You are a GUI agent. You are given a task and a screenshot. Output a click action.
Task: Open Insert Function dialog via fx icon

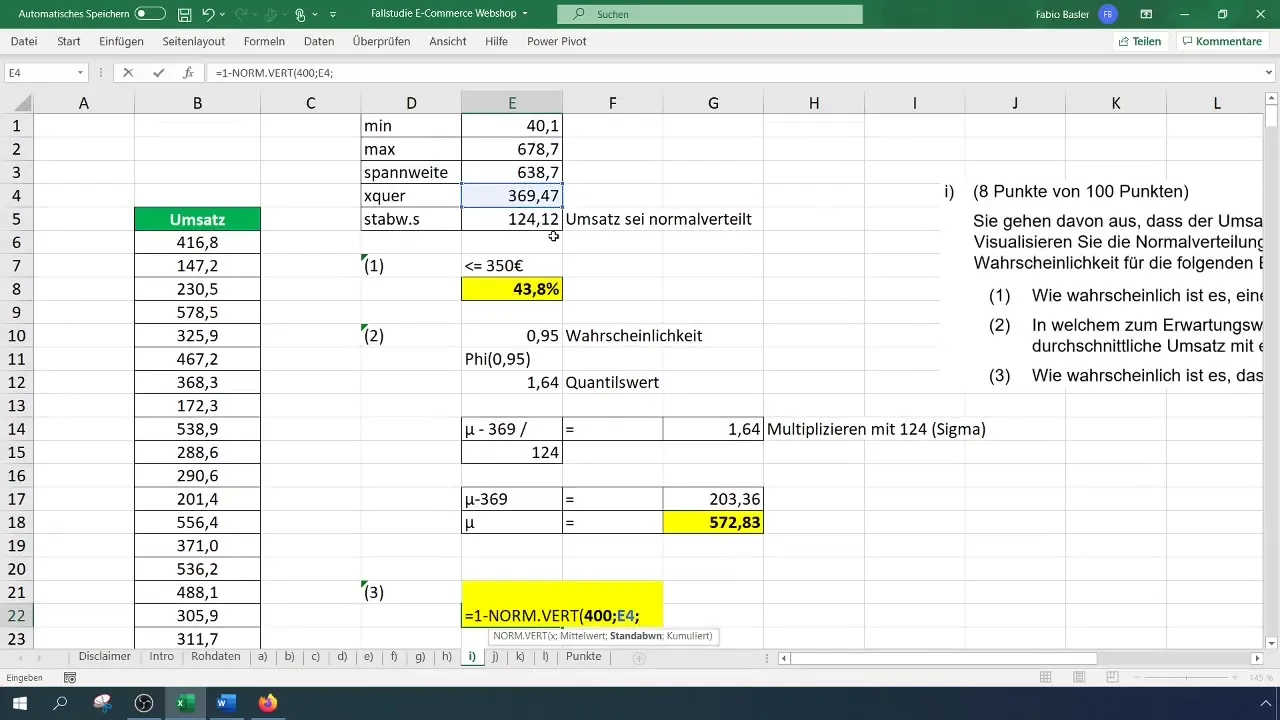[188, 73]
